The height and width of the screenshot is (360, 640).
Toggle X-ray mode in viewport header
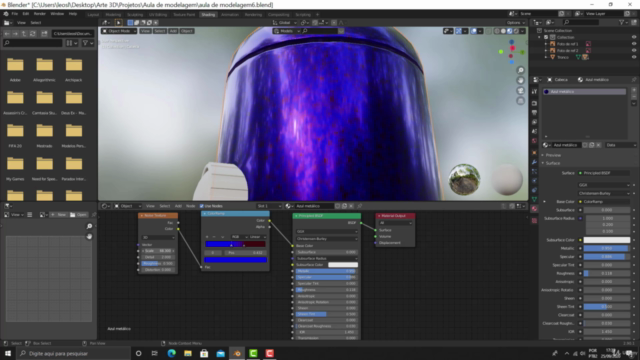click(489, 31)
